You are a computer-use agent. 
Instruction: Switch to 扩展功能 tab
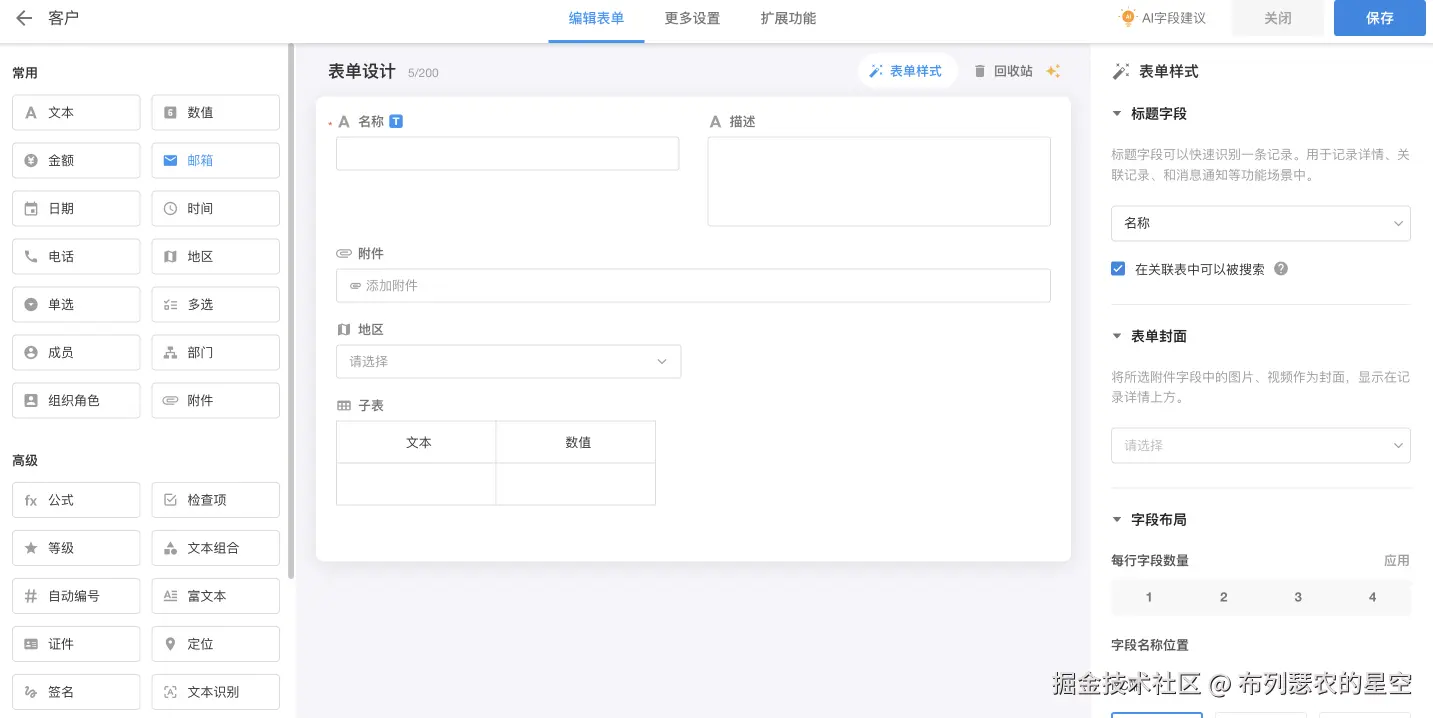click(x=788, y=18)
